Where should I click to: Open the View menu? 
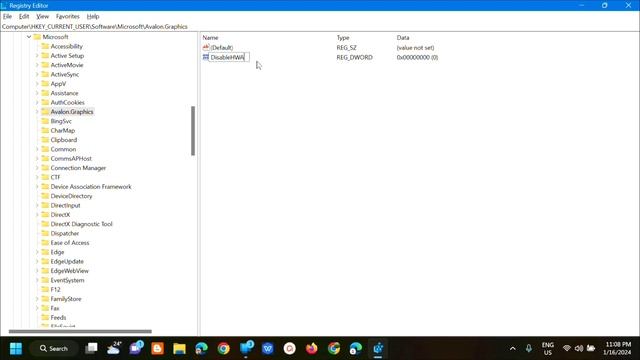pos(42,16)
